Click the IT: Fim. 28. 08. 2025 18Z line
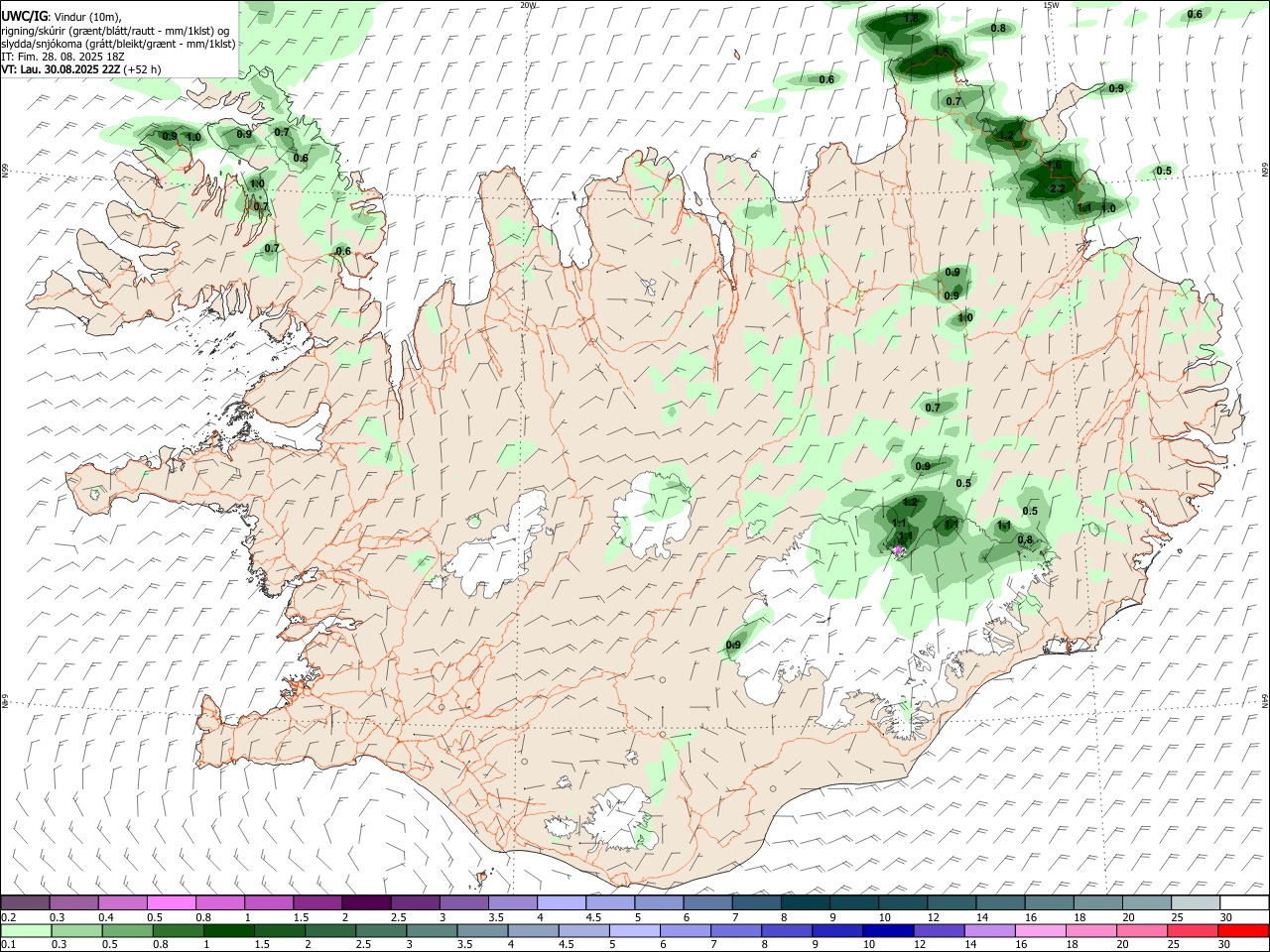The width and height of the screenshot is (1270, 952). tap(63, 57)
